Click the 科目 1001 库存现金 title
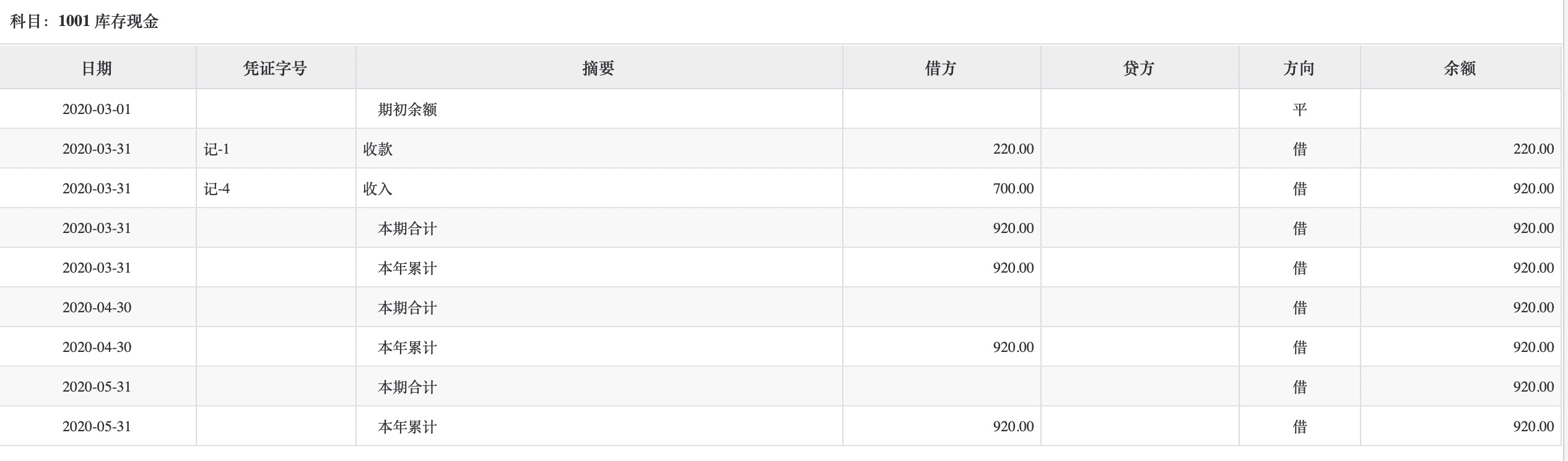Viewport: 1568px width, 461px height. click(x=84, y=22)
